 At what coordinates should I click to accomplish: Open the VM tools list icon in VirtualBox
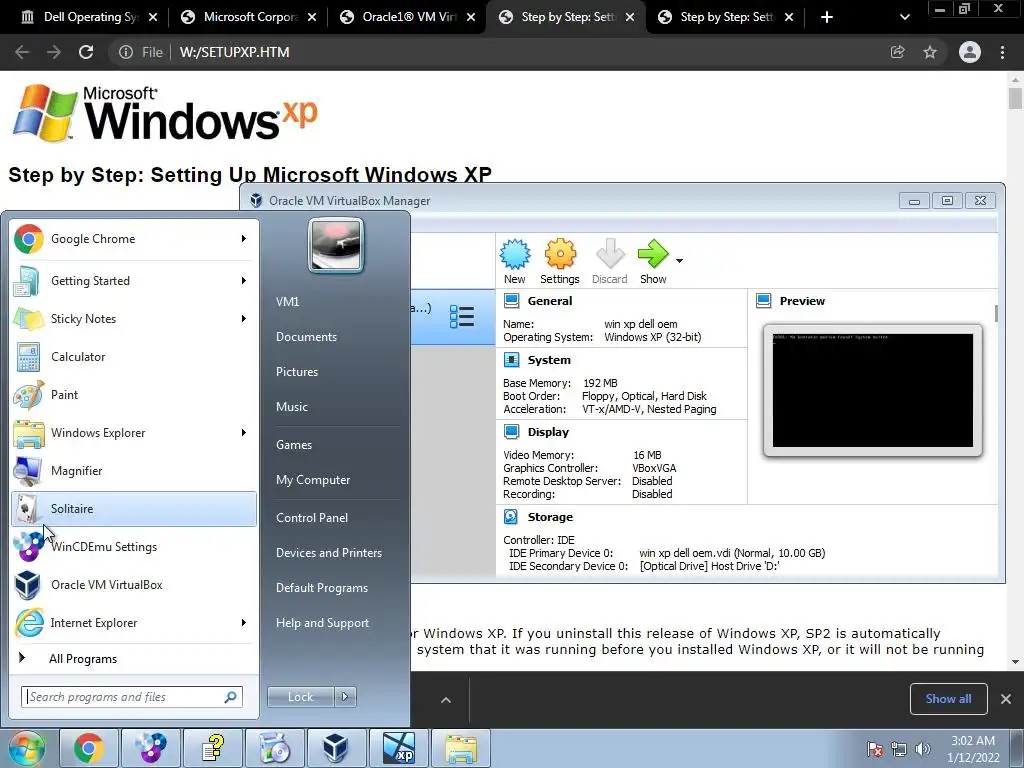pyautogui.click(x=462, y=317)
